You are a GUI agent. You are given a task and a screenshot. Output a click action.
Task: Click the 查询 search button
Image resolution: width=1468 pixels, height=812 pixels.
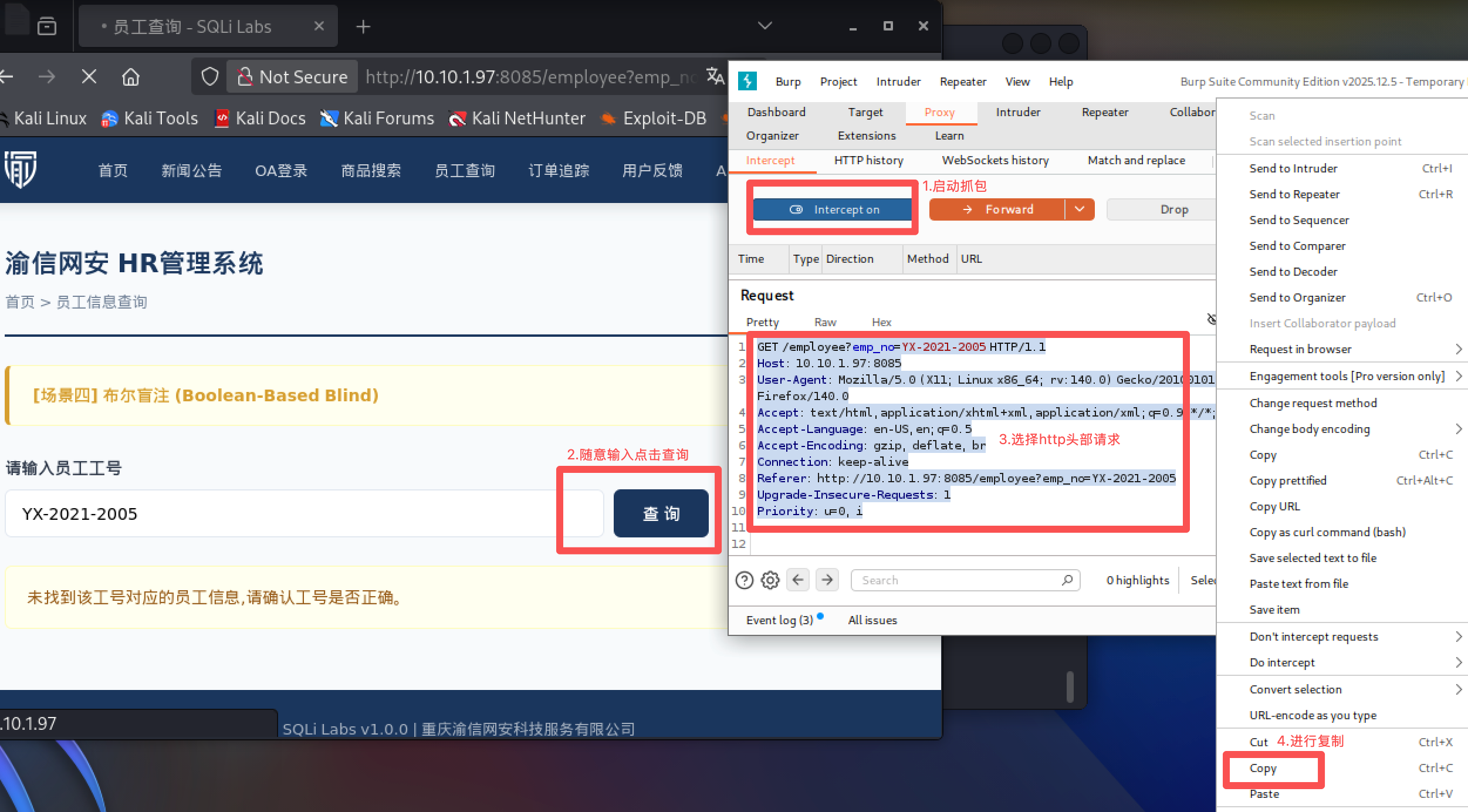click(x=661, y=513)
